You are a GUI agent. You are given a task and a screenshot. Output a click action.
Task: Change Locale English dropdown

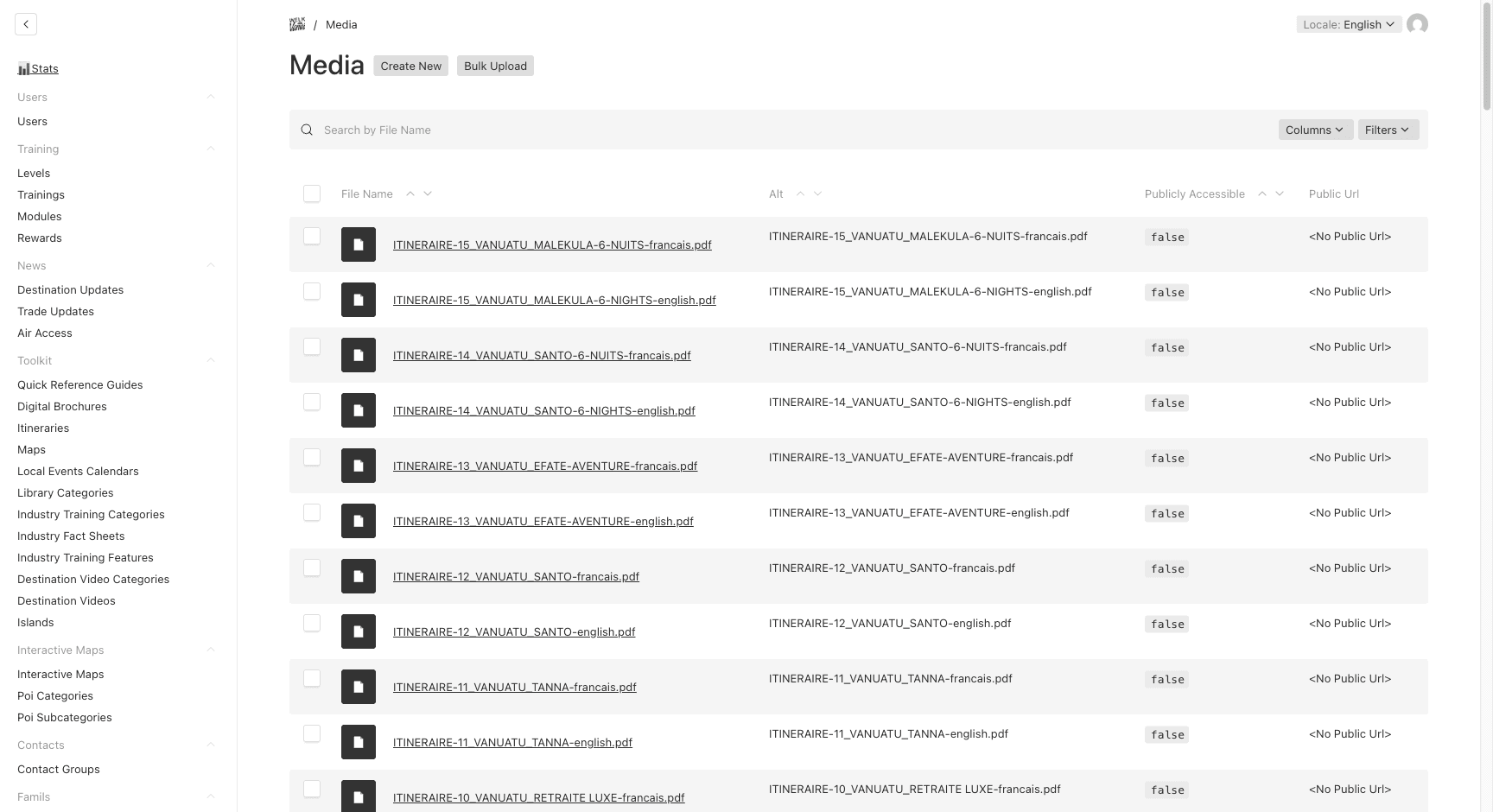coord(1349,24)
